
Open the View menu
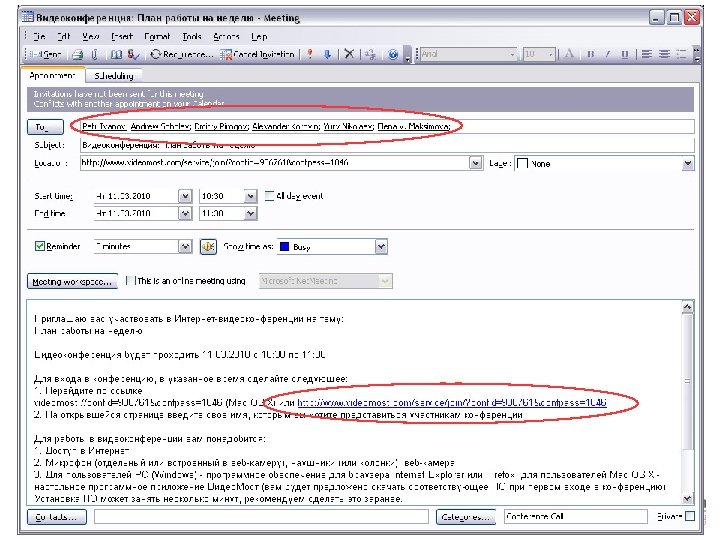[91, 36]
